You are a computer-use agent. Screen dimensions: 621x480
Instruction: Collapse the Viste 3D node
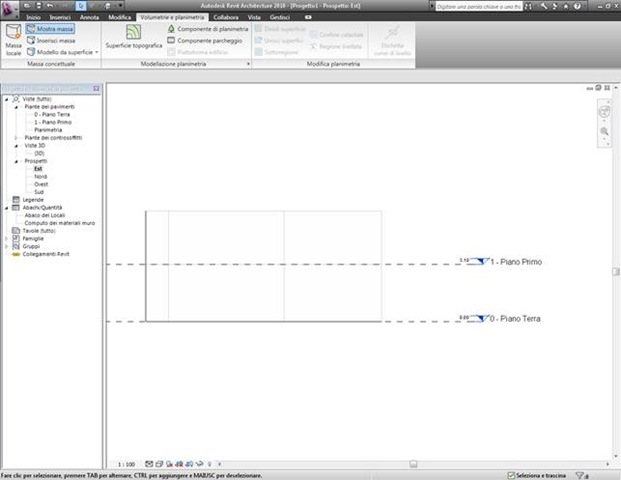tap(16, 146)
